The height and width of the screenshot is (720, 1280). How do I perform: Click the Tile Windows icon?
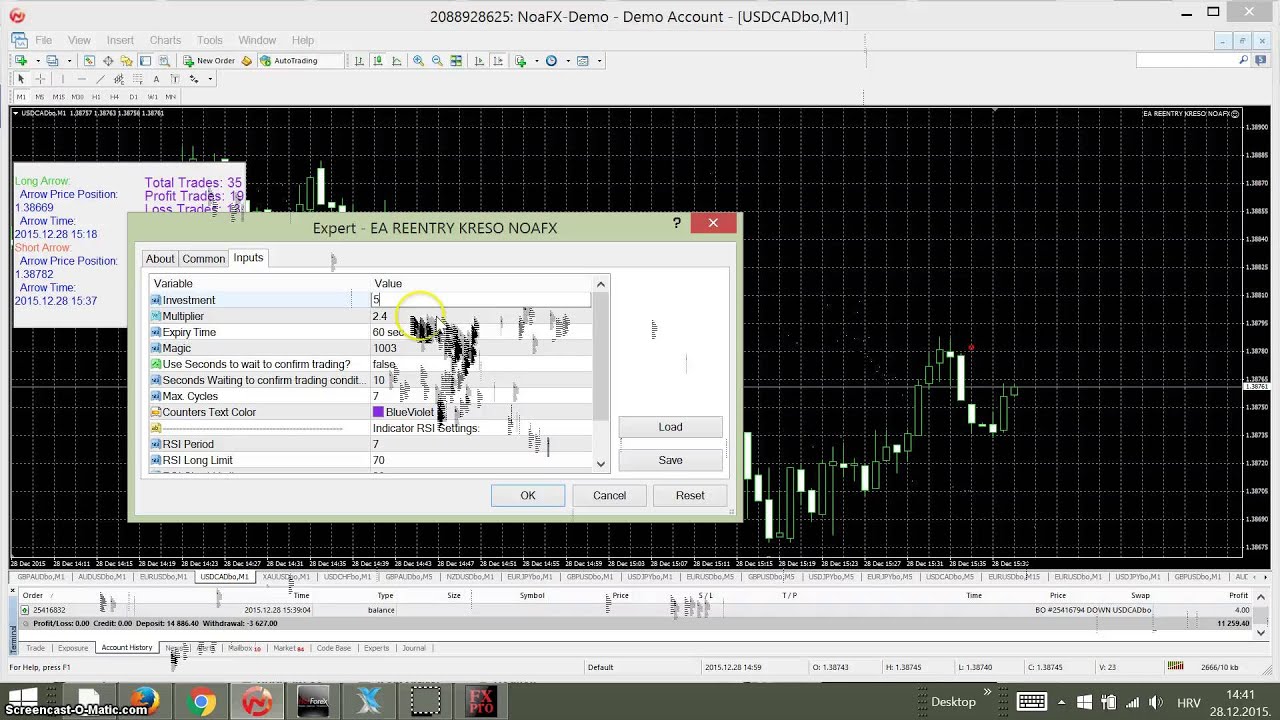(x=456, y=61)
